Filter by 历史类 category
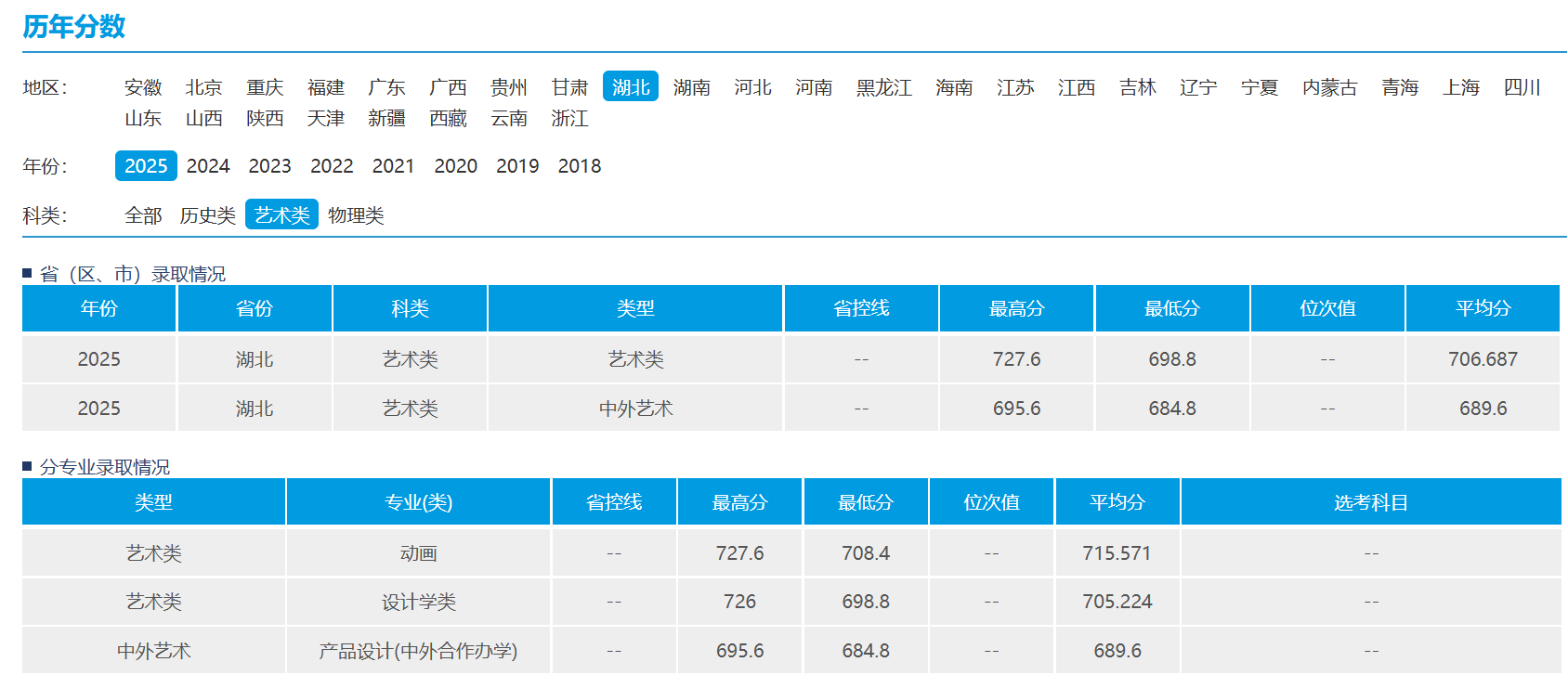The width and height of the screenshot is (1568, 688). [x=207, y=215]
